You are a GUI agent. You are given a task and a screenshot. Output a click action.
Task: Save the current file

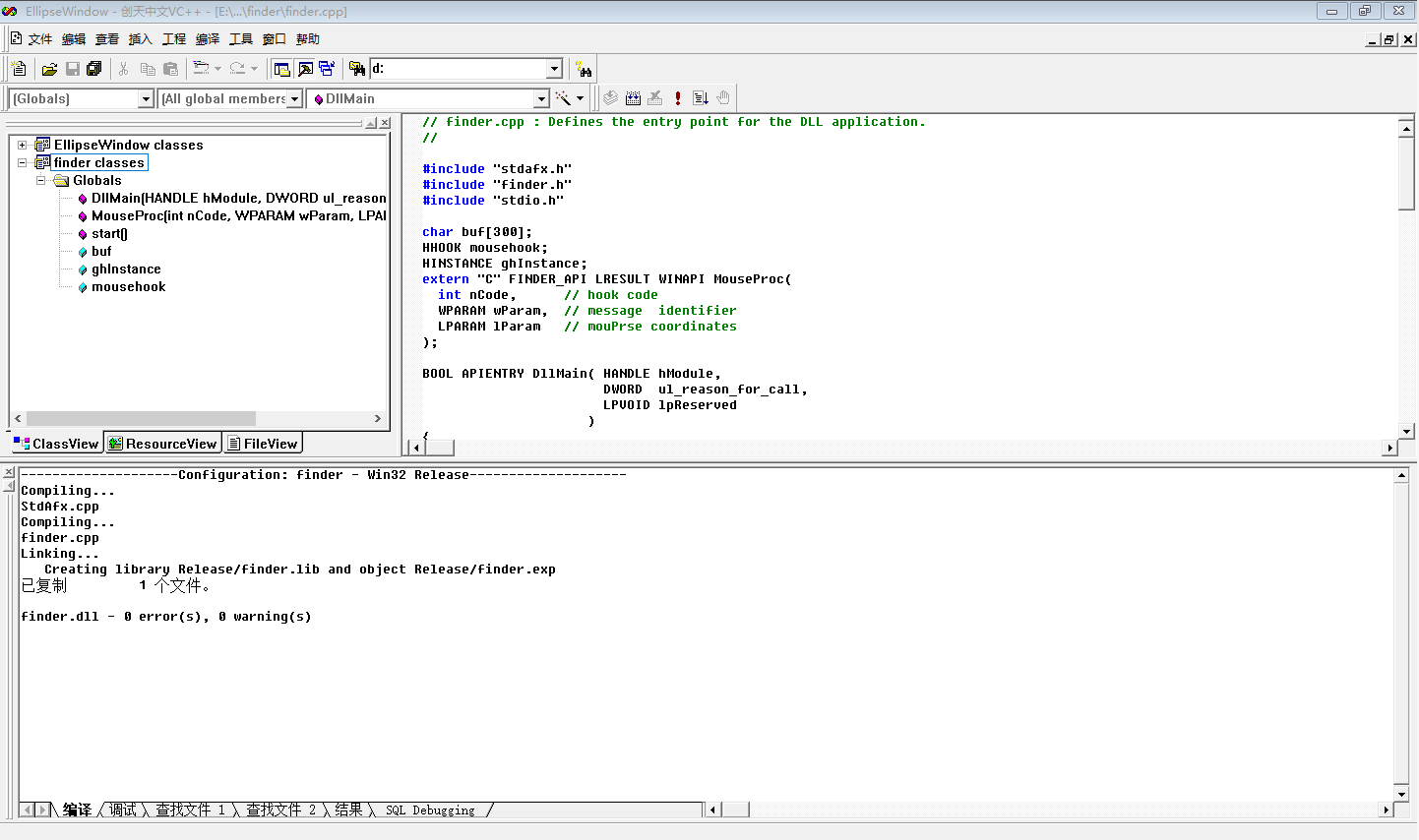[x=72, y=69]
